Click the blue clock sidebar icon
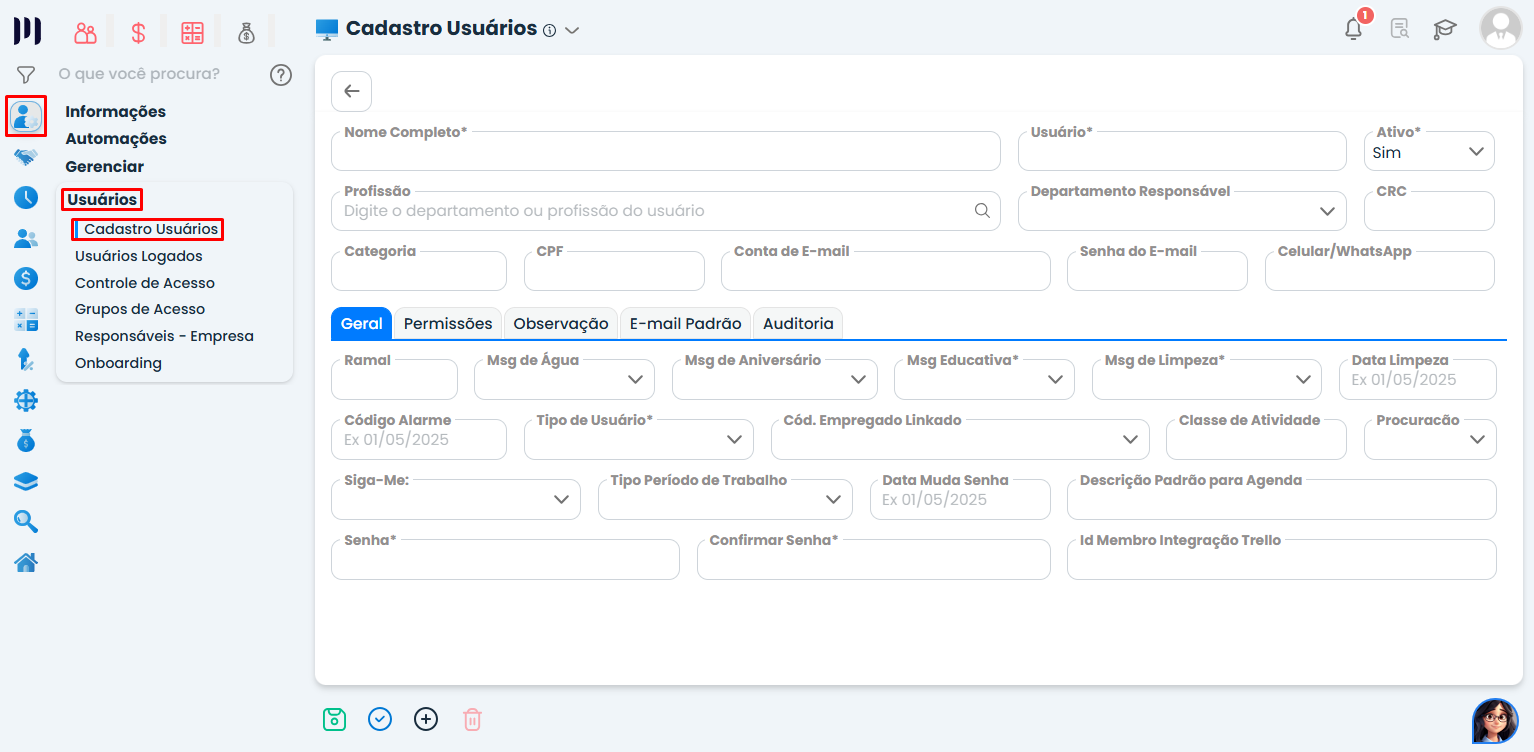The image size is (1534, 752). pyautogui.click(x=26, y=197)
